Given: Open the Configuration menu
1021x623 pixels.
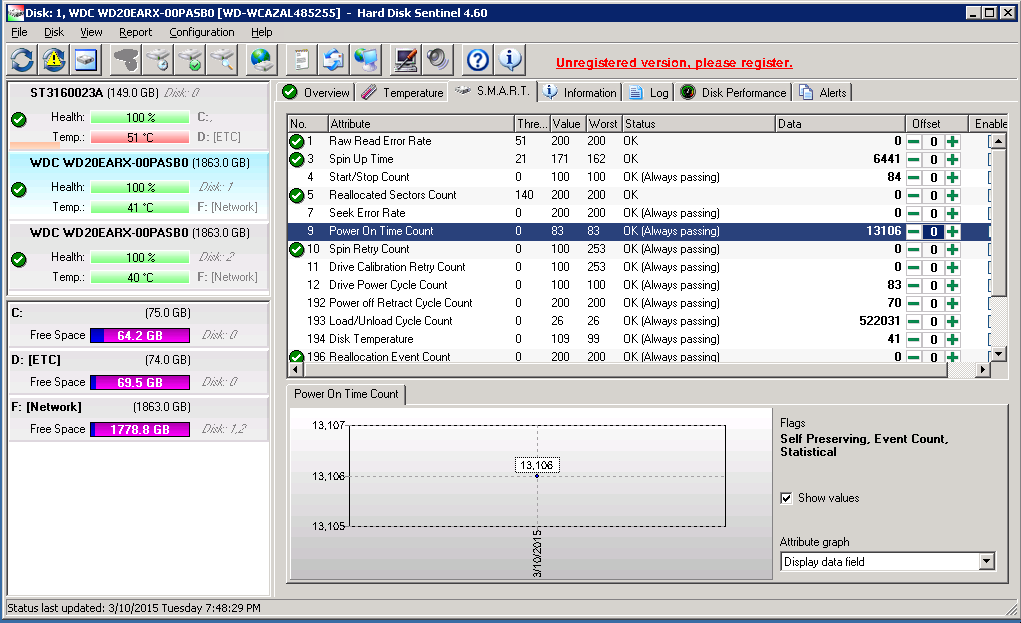Looking at the screenshot, I should (202, 32).
